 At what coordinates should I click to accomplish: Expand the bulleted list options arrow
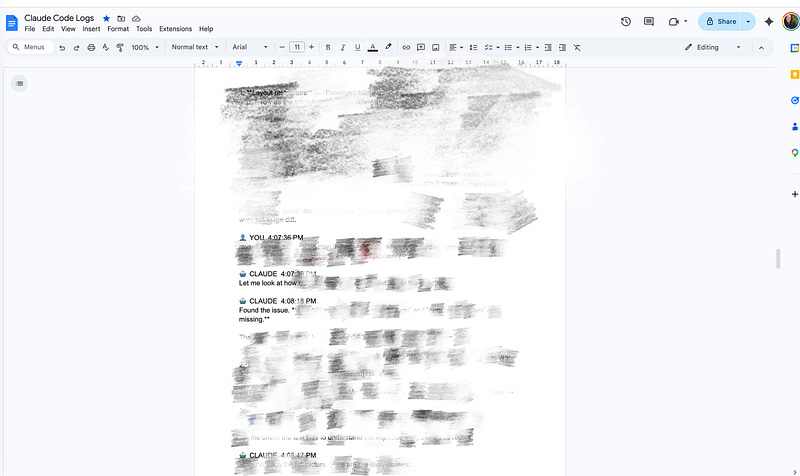[x=518, y=47]
